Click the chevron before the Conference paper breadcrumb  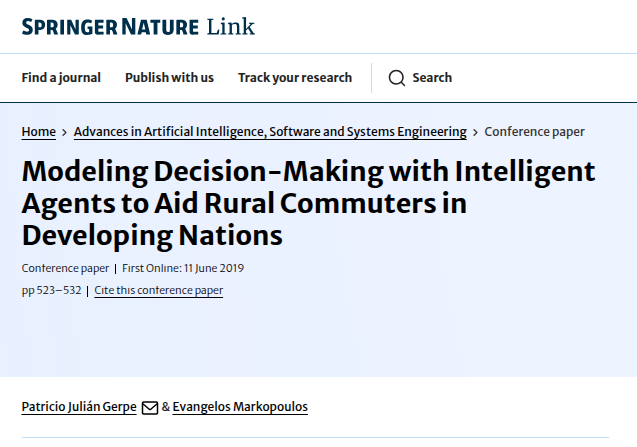(x=476, y=132)
